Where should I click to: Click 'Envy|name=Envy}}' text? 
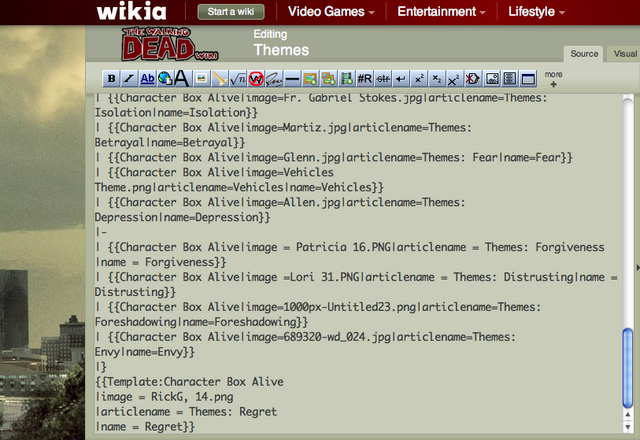tap(145, 352)
